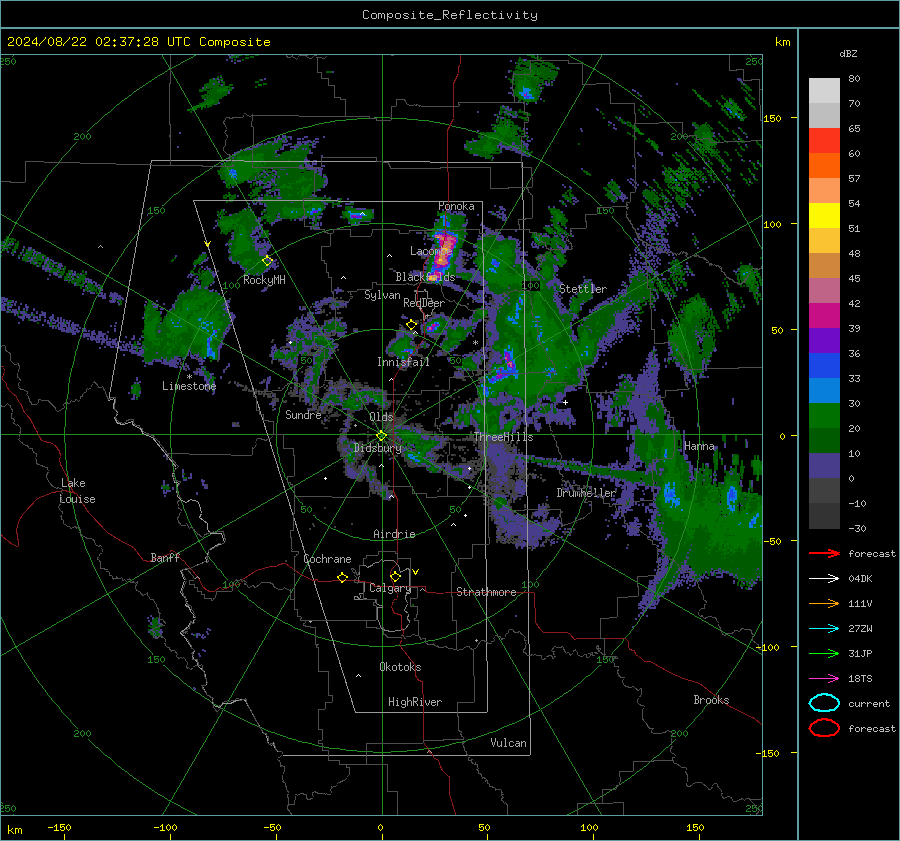The height and width of the screenshot is (841, 900).
Task: Click the Limestone label
Action: [x=189, y=386]
